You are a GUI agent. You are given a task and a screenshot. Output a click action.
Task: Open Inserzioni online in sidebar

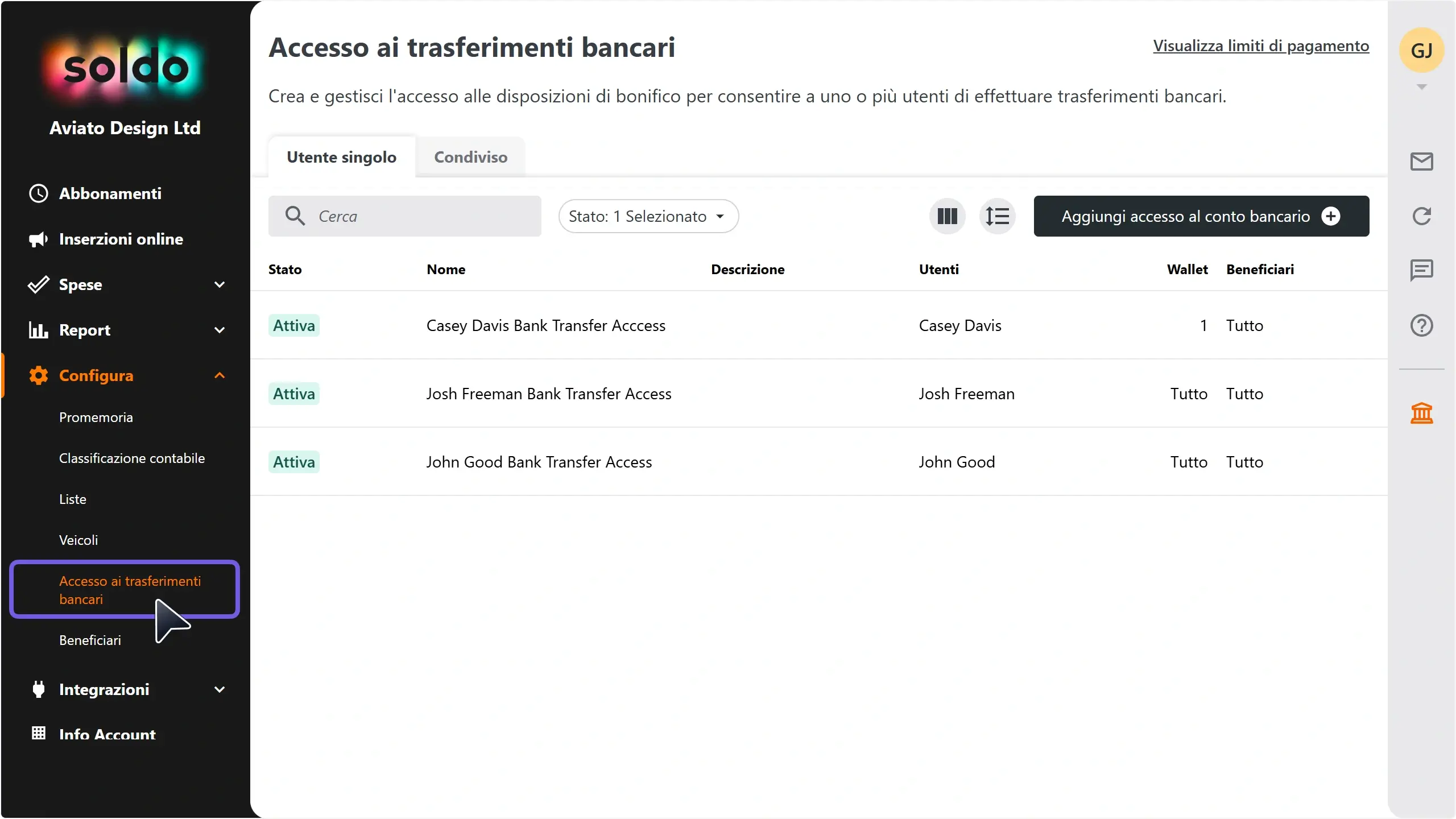(121, 239)
